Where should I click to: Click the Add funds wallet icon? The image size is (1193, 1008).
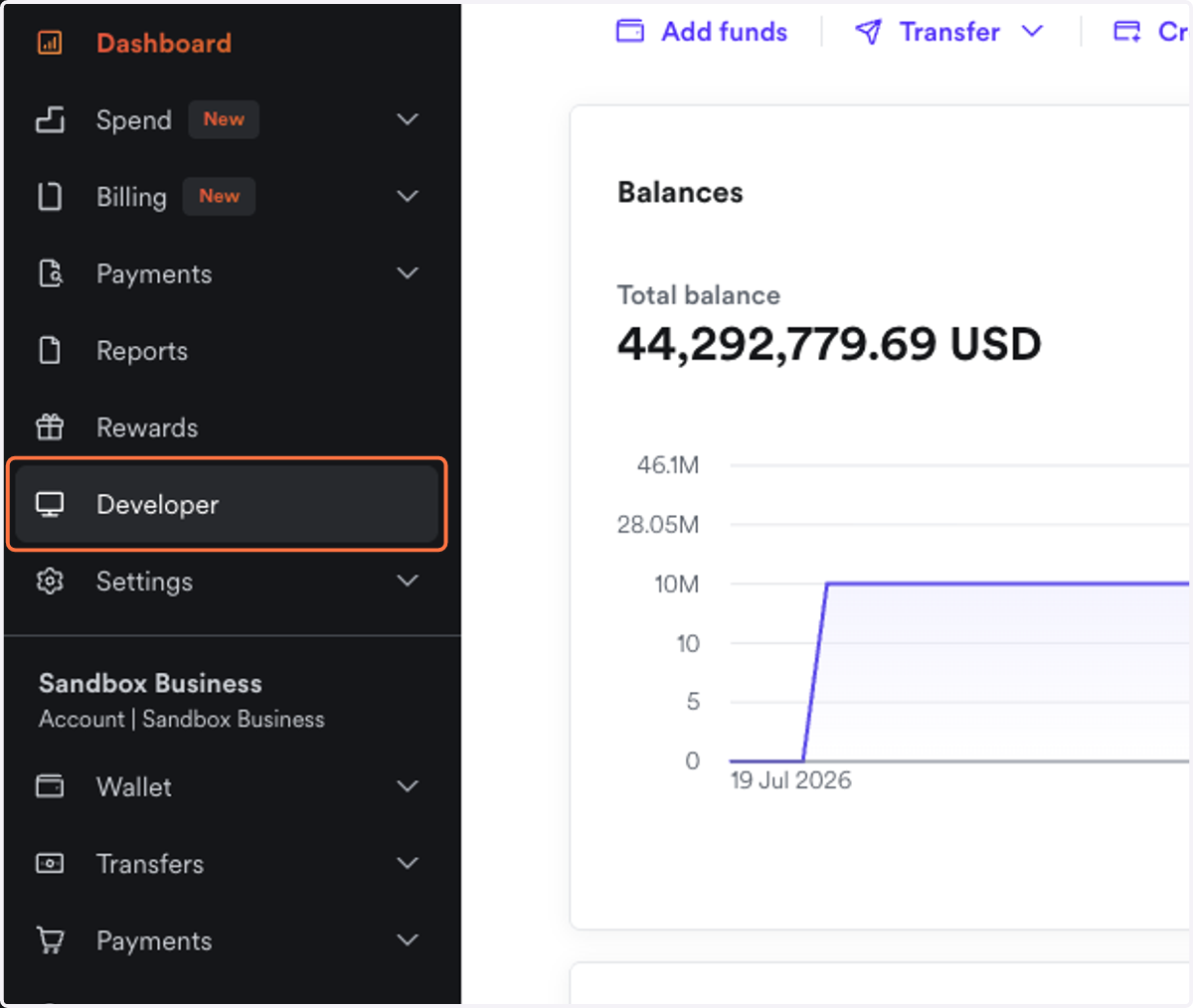[630, 31]
